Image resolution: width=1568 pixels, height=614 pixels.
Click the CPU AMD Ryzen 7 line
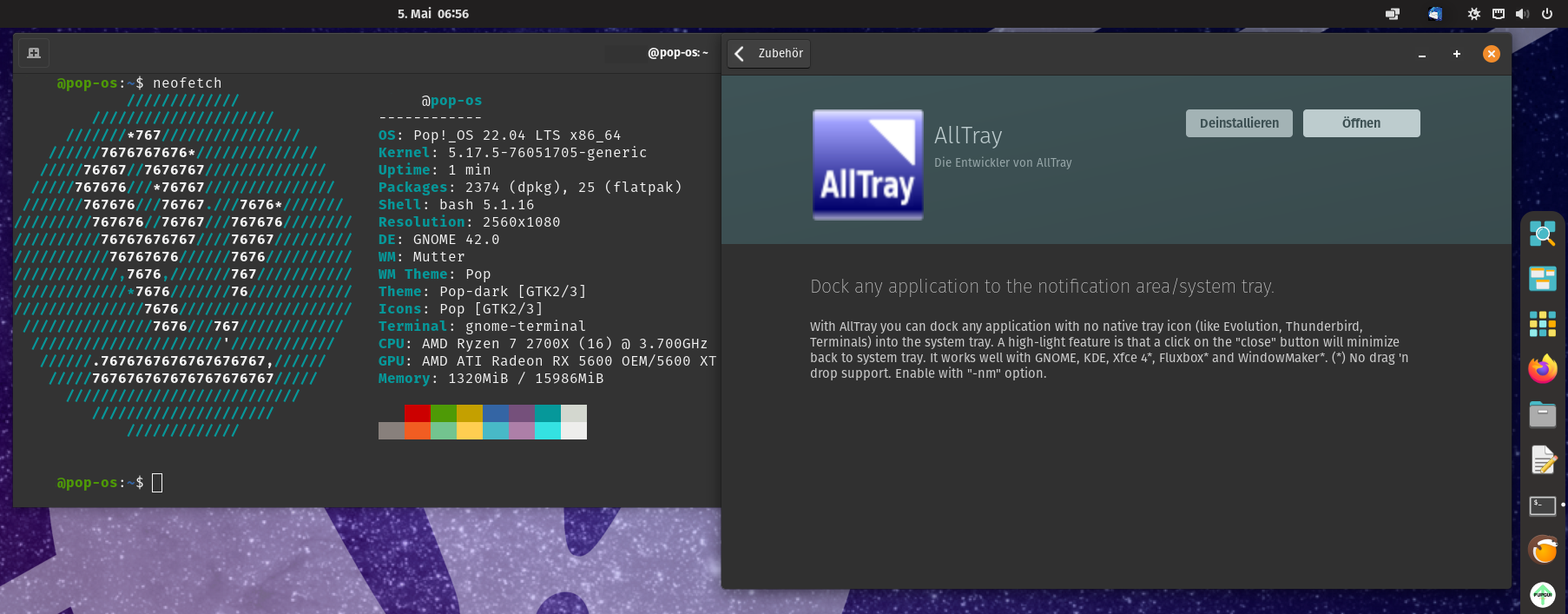[x=544, y=344]
